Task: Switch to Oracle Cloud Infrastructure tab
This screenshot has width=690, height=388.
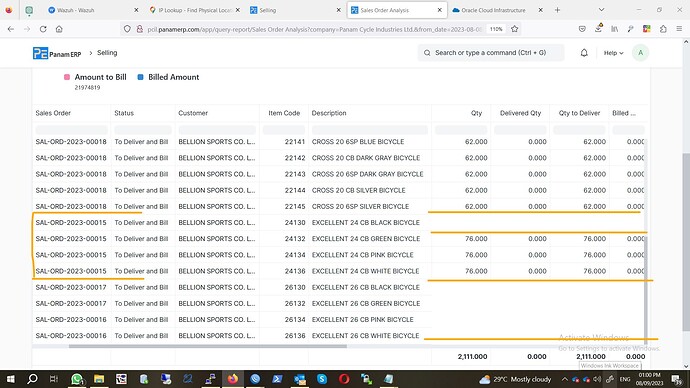Action: tap(497, 10)
